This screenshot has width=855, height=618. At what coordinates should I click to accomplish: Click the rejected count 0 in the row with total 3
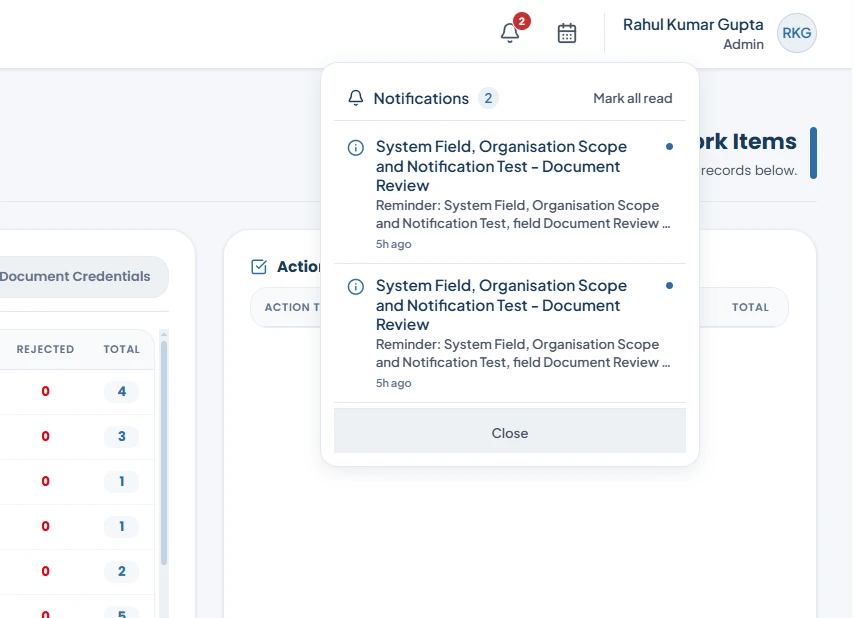(45, 436)
